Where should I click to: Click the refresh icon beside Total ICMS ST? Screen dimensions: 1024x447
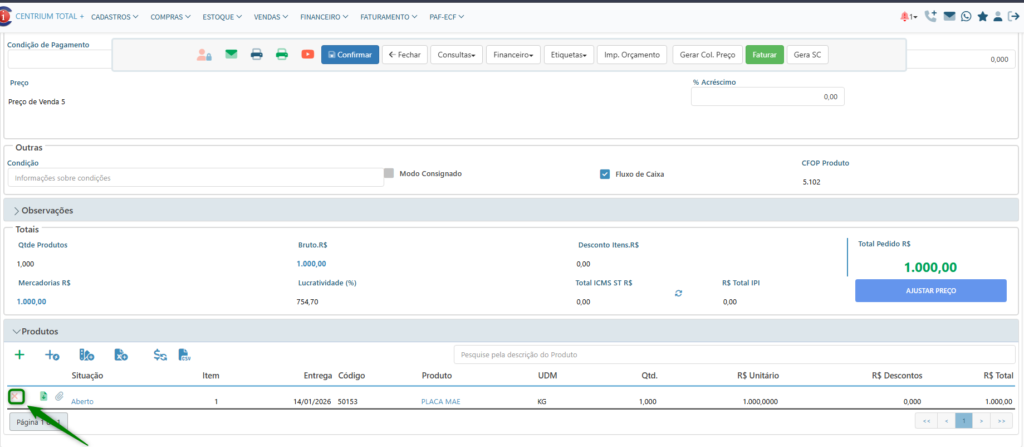678,293
